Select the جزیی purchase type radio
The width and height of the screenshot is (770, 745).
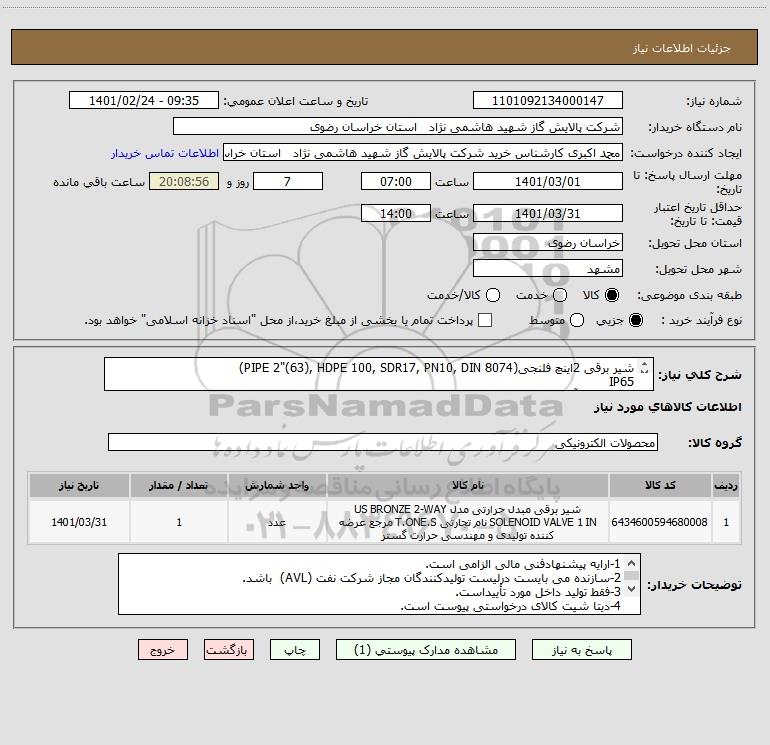(635, 320)
